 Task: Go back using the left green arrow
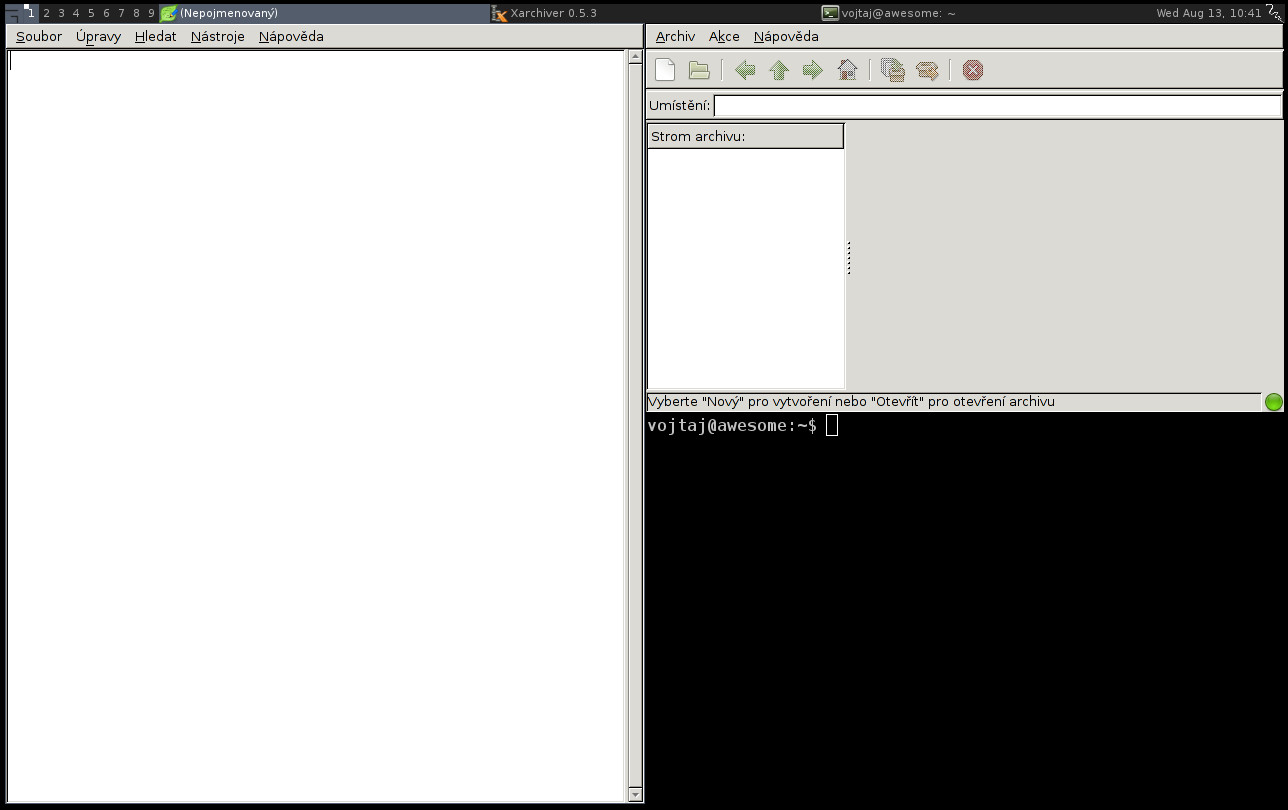[x=745, y=70]
